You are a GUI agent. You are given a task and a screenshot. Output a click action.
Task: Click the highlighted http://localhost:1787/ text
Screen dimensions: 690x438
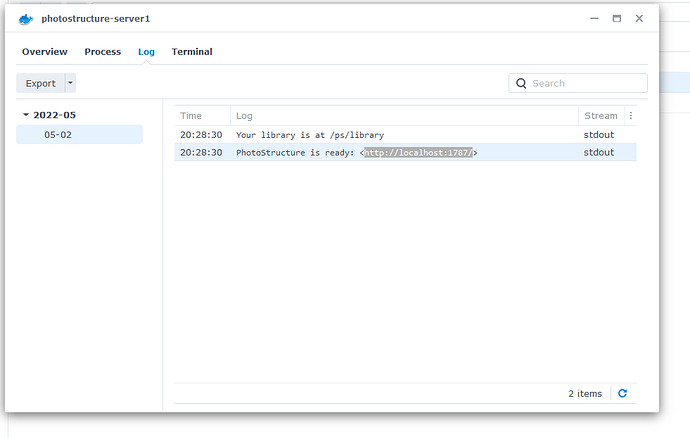tap(418, 153)
